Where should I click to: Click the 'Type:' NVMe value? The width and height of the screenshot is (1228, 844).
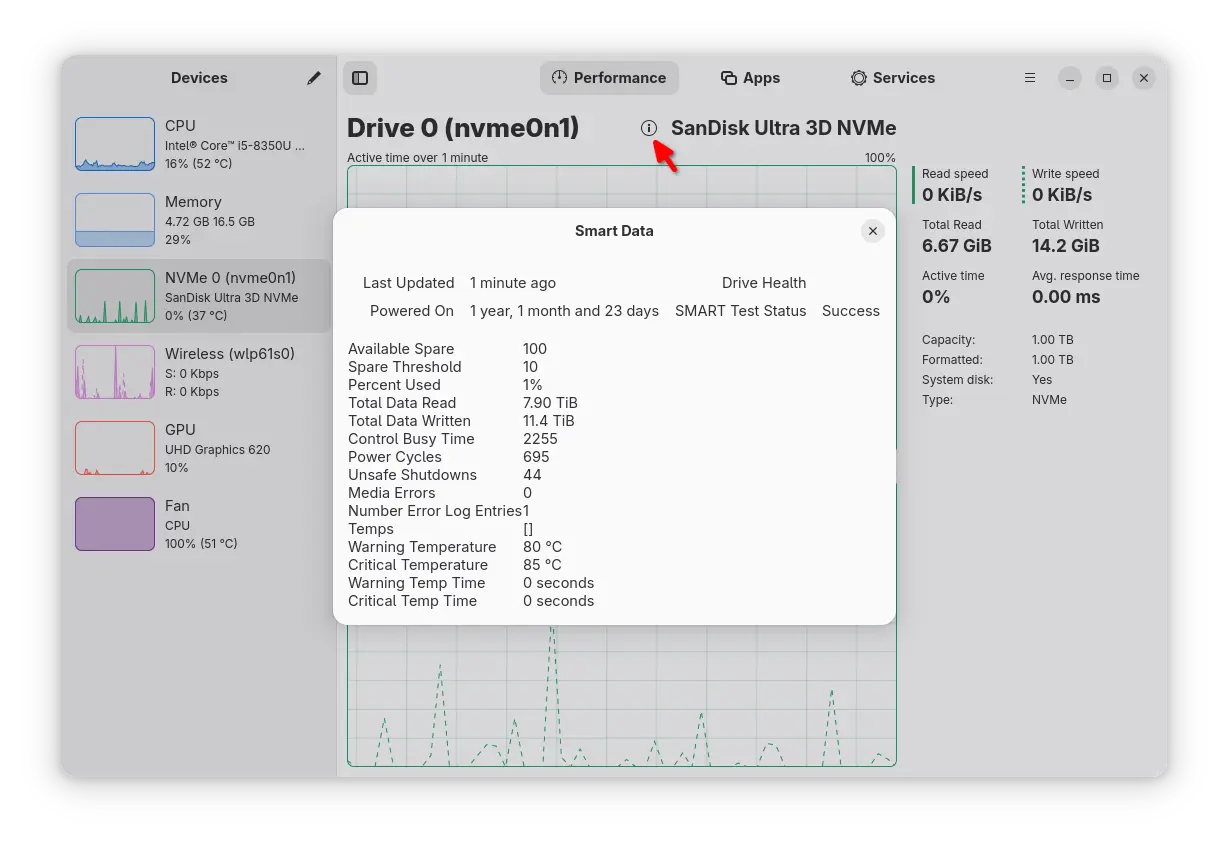point(1049,400)
